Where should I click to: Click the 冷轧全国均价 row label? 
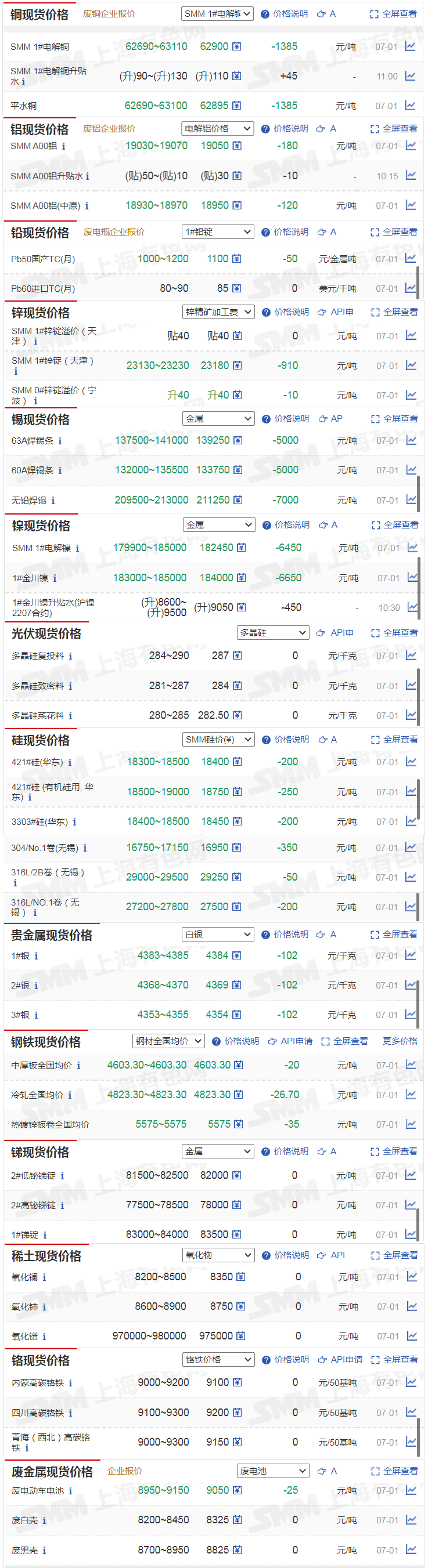[37, 1095]
